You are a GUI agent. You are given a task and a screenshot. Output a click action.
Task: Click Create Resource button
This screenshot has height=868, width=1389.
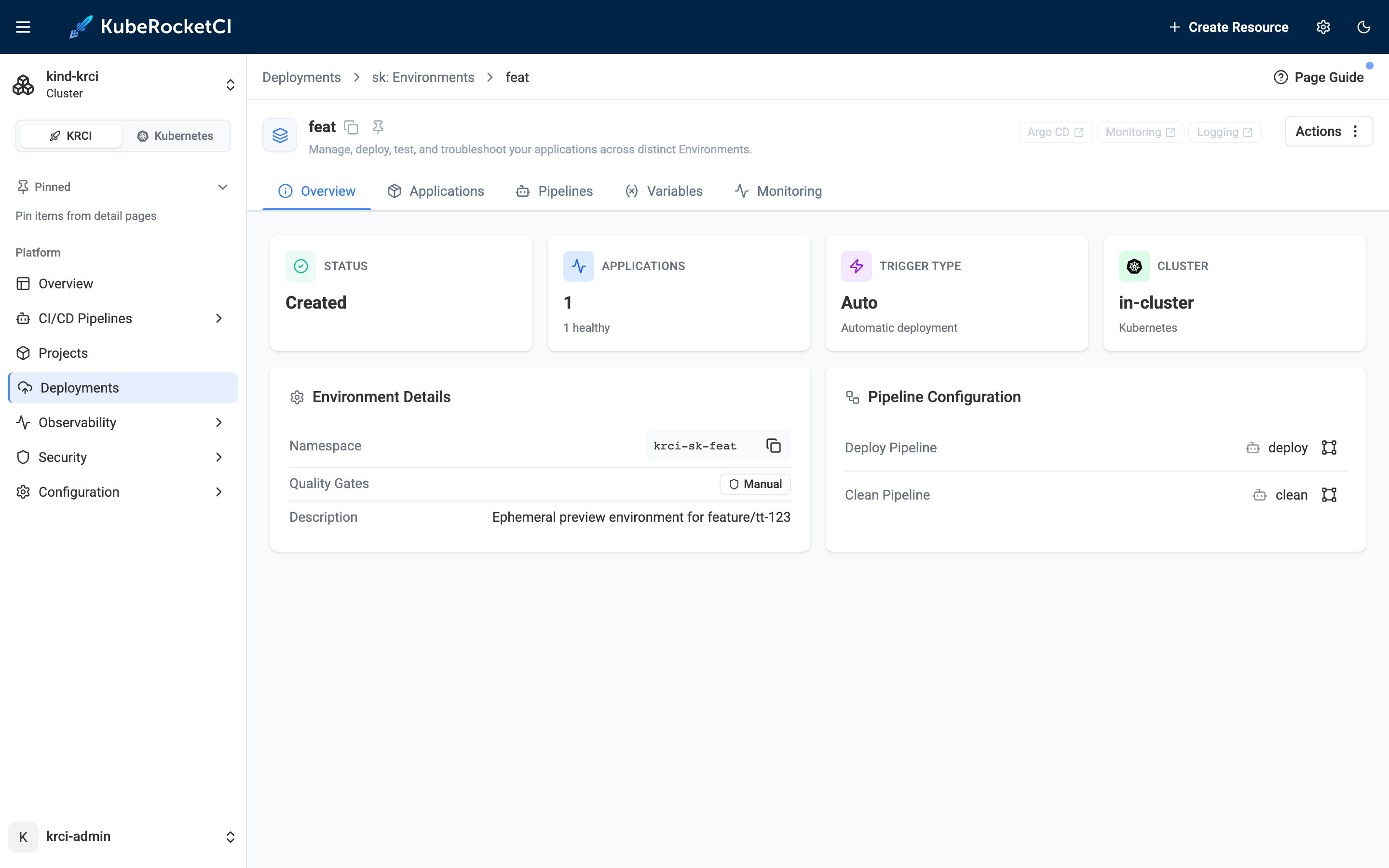[x=1228, y=27]
